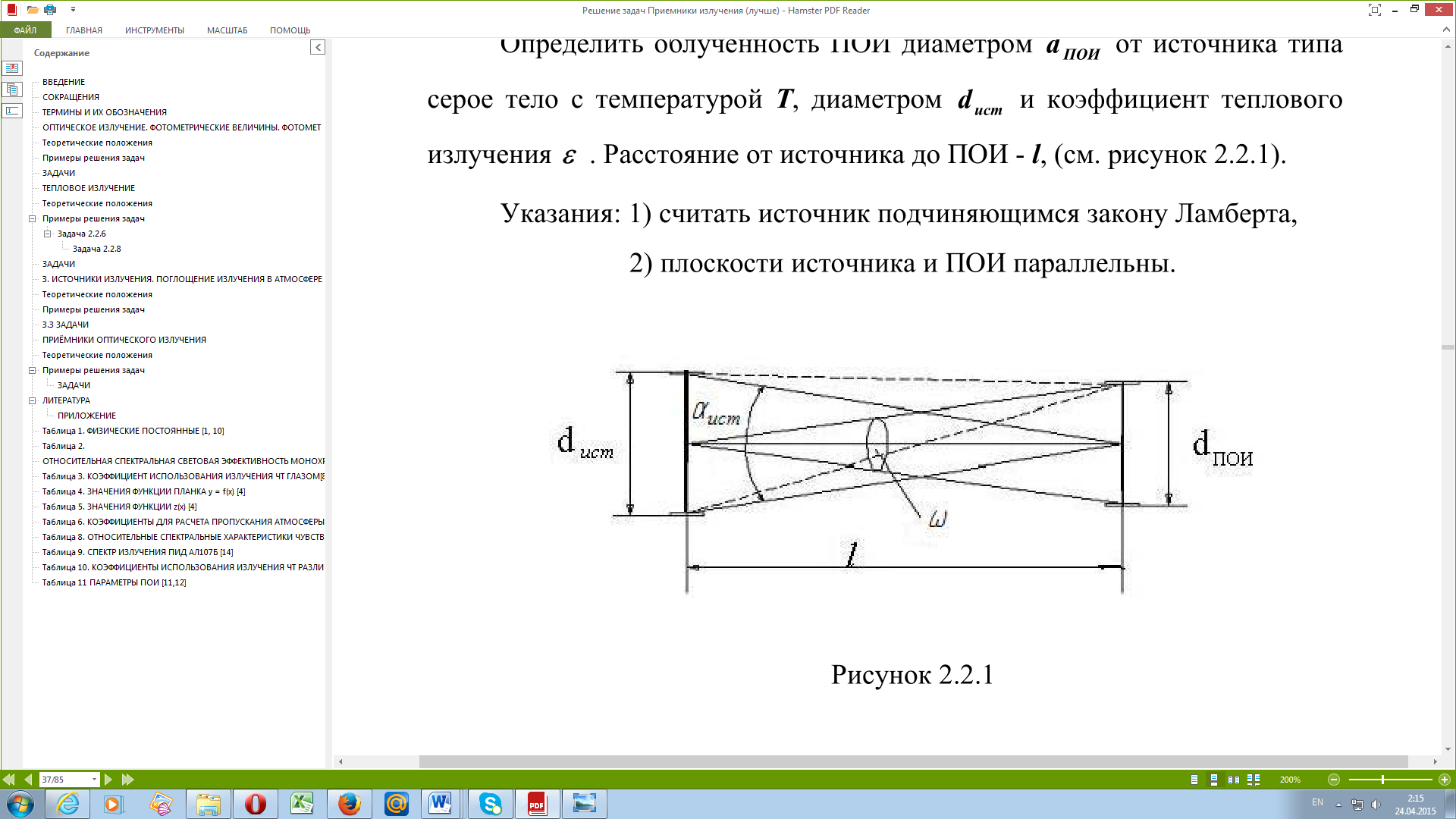Image resolution: width=1456 pixels, height=819 pixels.
Task: Open Skype from taskbar
Action: coord(490,804)
